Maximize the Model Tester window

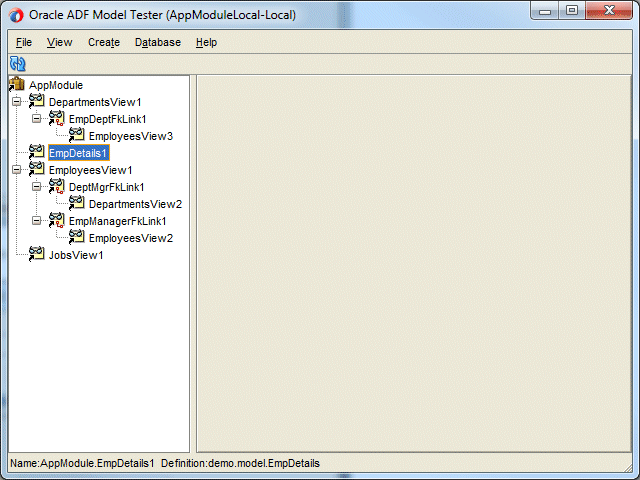(572, 11)
